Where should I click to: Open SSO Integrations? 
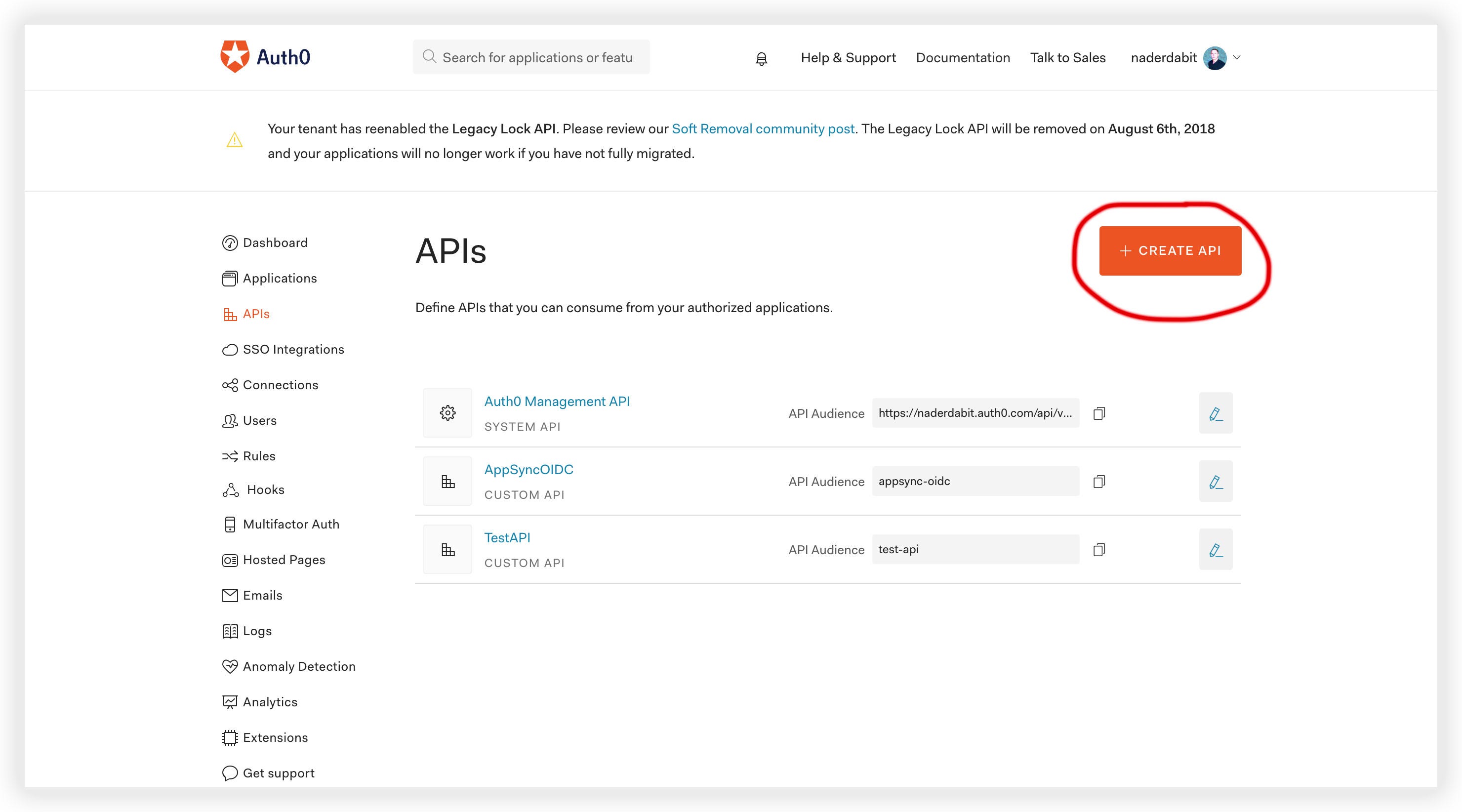click(283, 350)
